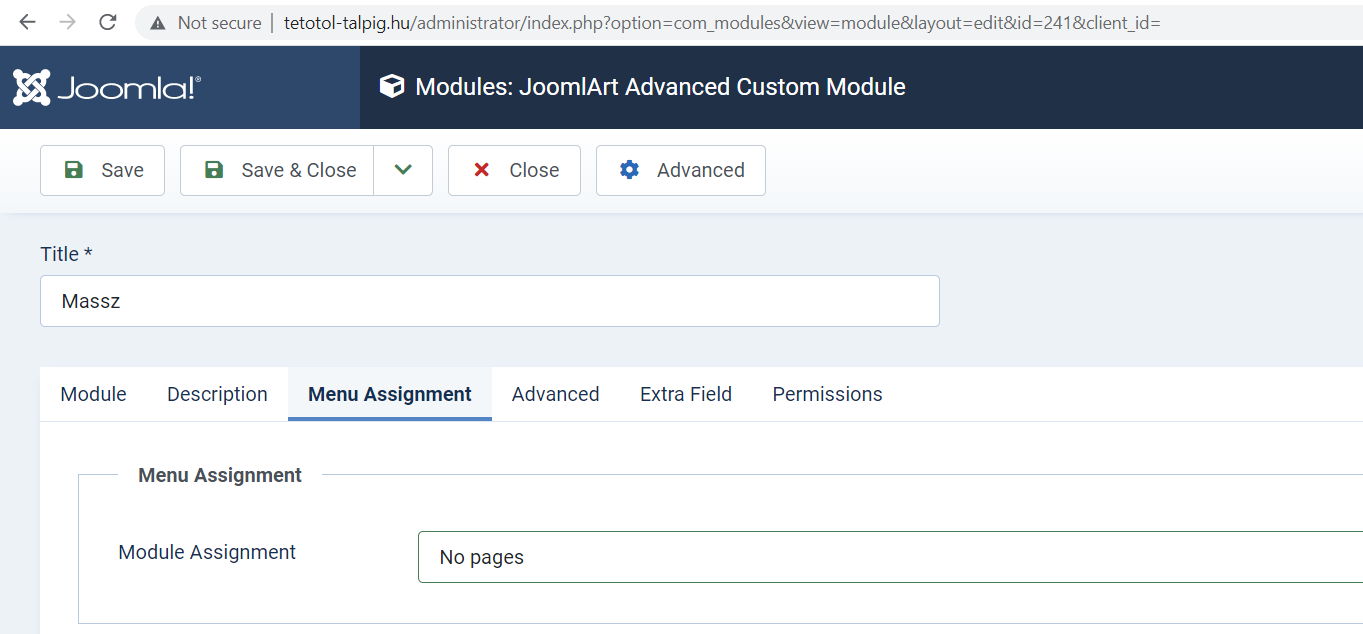Viewport: 1363px width, 634px height.
Task: Show the Extra Field tab
Action: tap(686, 394)
